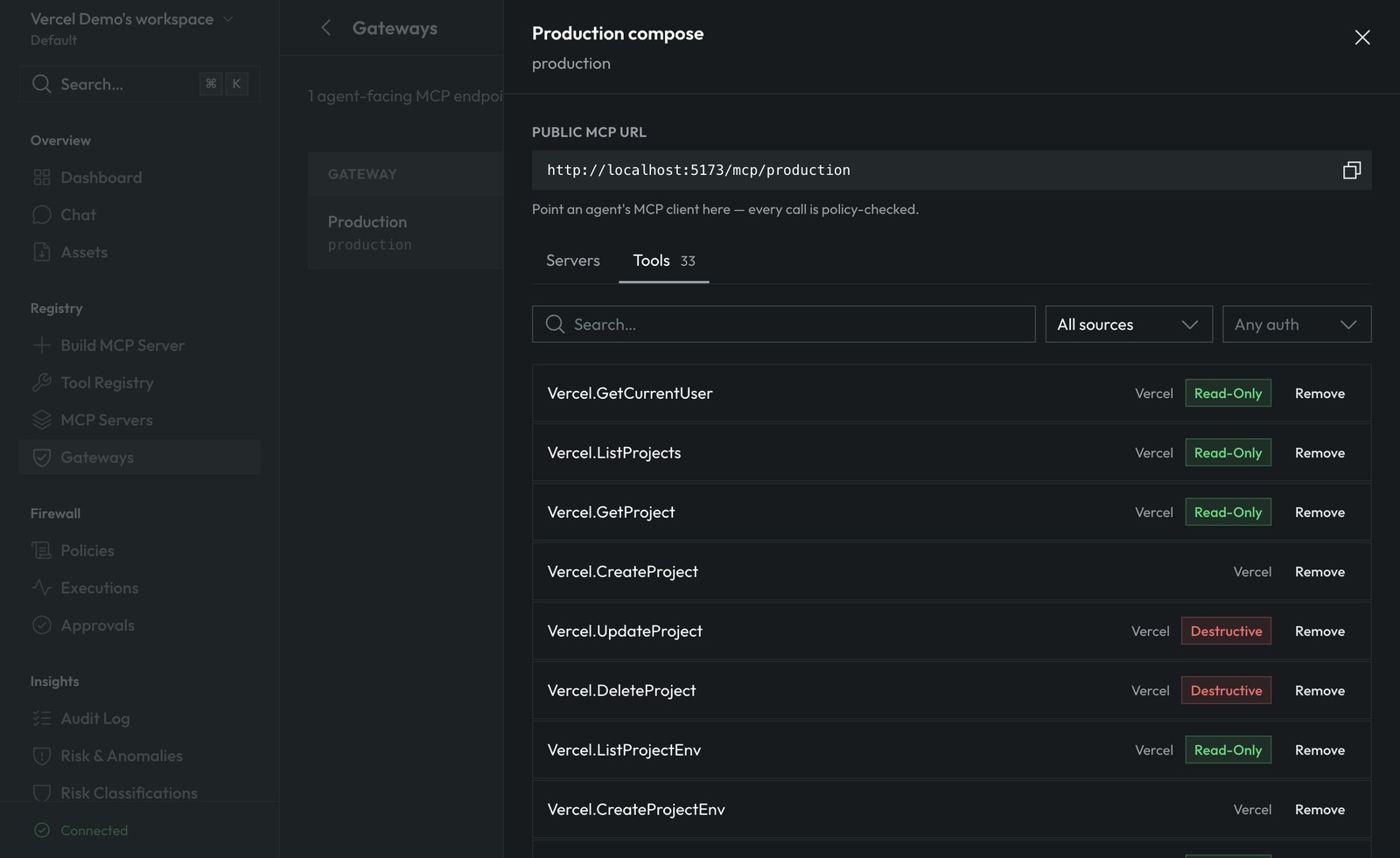The width and height of the screenshot is (1400, 858).
Task: Click the Read-Only badge on Vercel.GetCurrentUser
Action: tap(1228, 394)
